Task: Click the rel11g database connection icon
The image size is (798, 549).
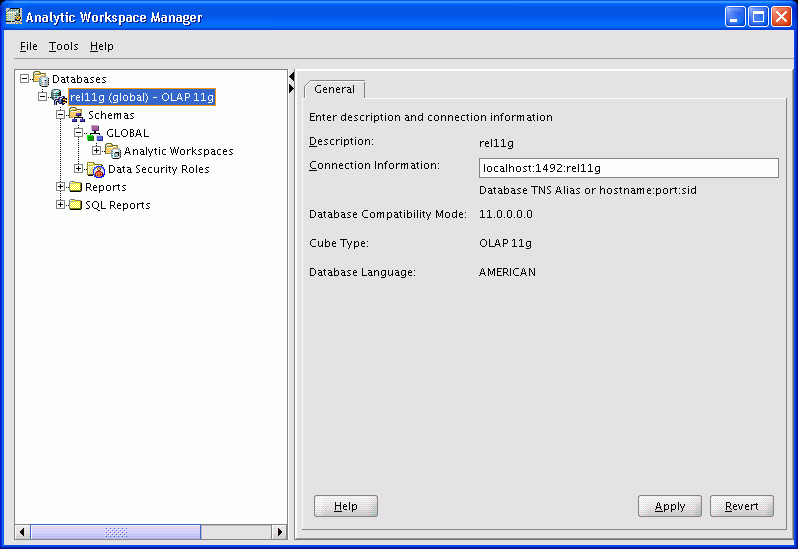Action: (x=59, y=97)
